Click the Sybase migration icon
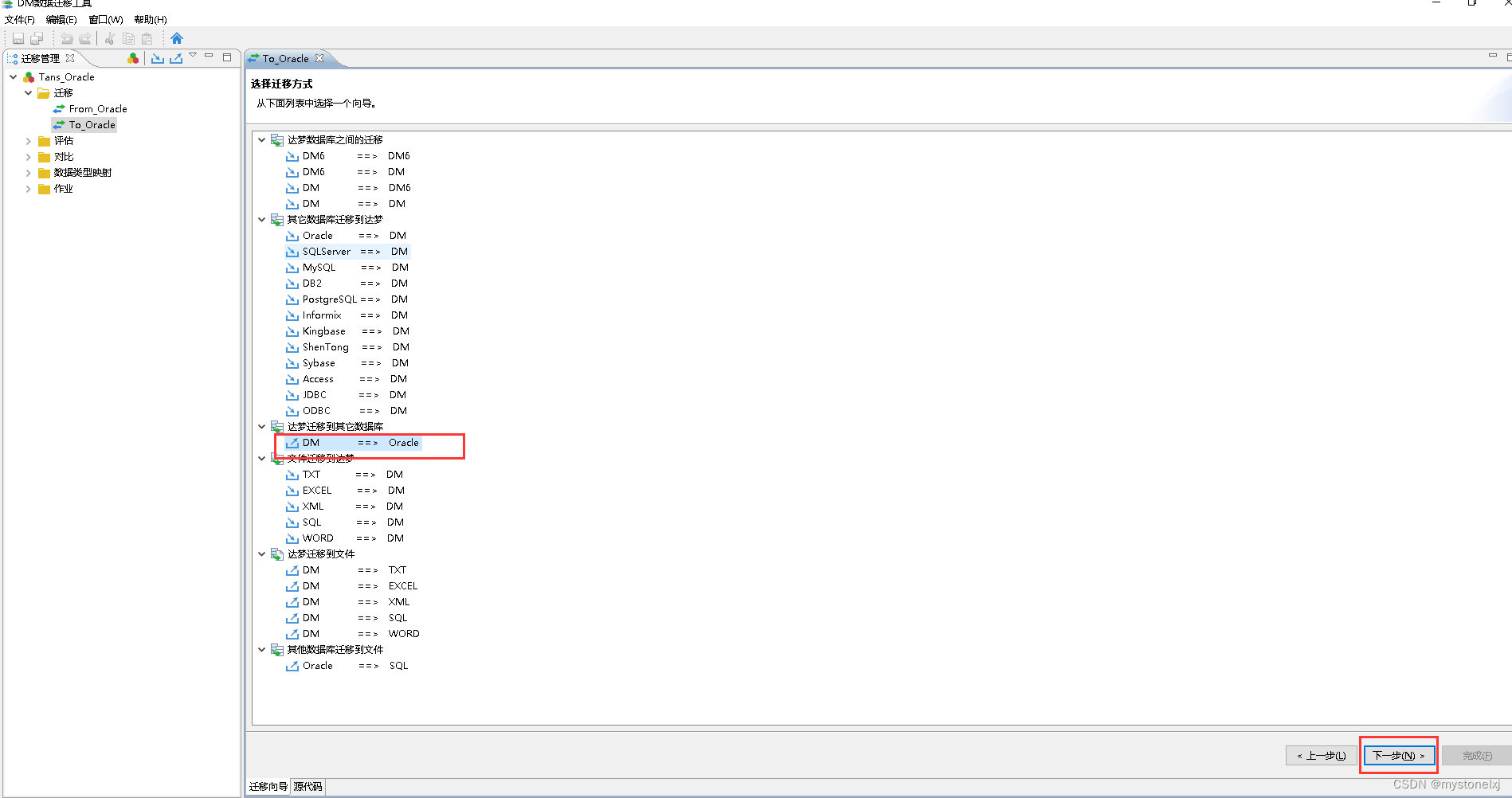This screenshot has width=1512, height=798. [292, 363]
